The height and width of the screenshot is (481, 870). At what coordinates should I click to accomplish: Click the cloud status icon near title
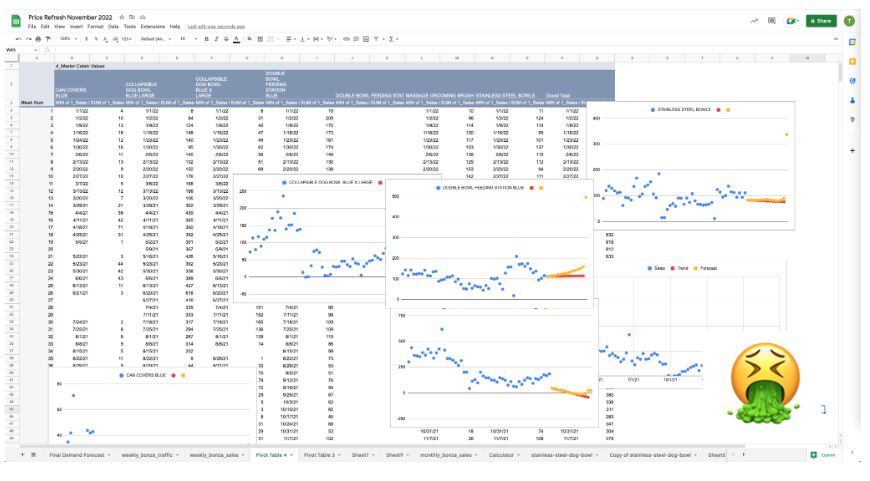pos(143,17)
